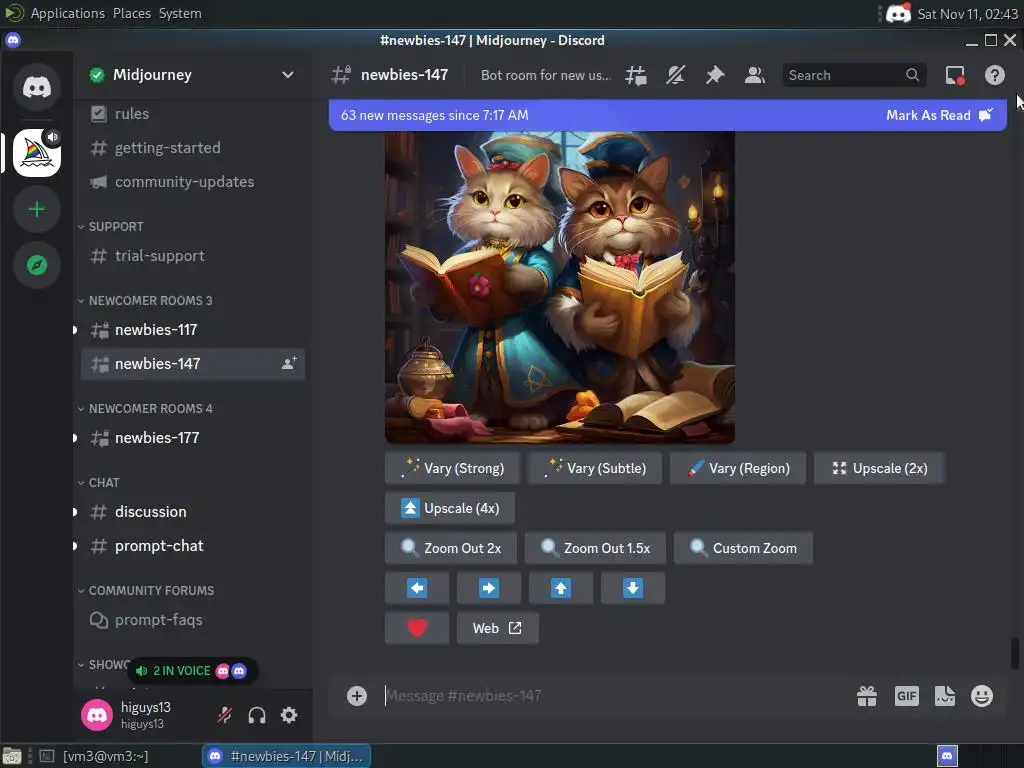This screenshot has height=768, width=1024.
Task: Click the Vary (Region) button
Action: [737, 468]
